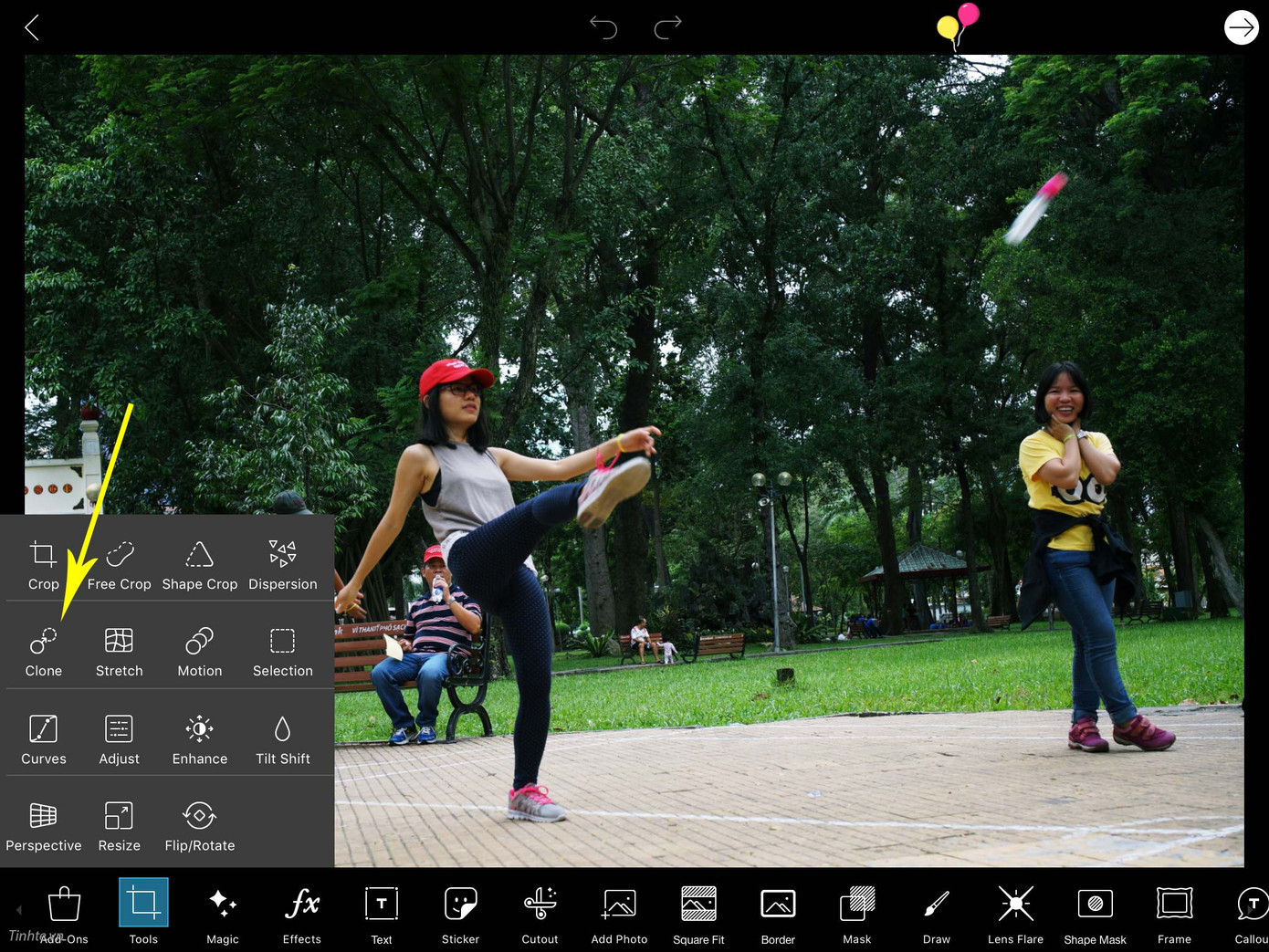Select the Motion tool

click(199, 652)
